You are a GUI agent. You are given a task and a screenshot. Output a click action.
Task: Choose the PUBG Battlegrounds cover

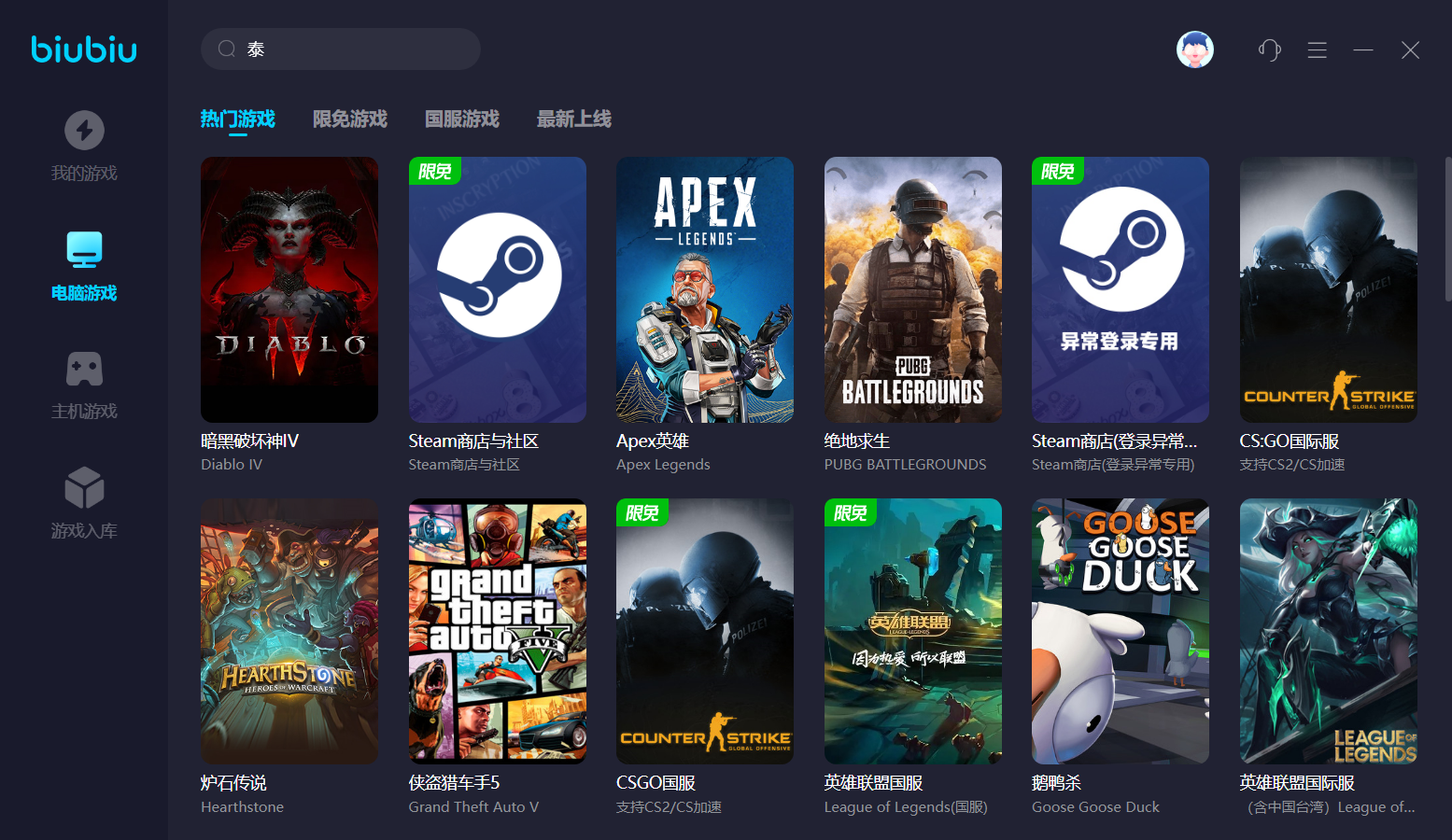912,289
